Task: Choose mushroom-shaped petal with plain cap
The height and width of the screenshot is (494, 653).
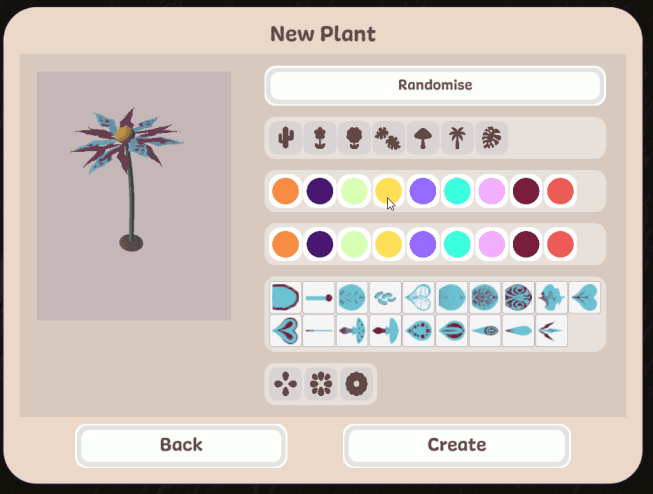Action: (385, 331)
